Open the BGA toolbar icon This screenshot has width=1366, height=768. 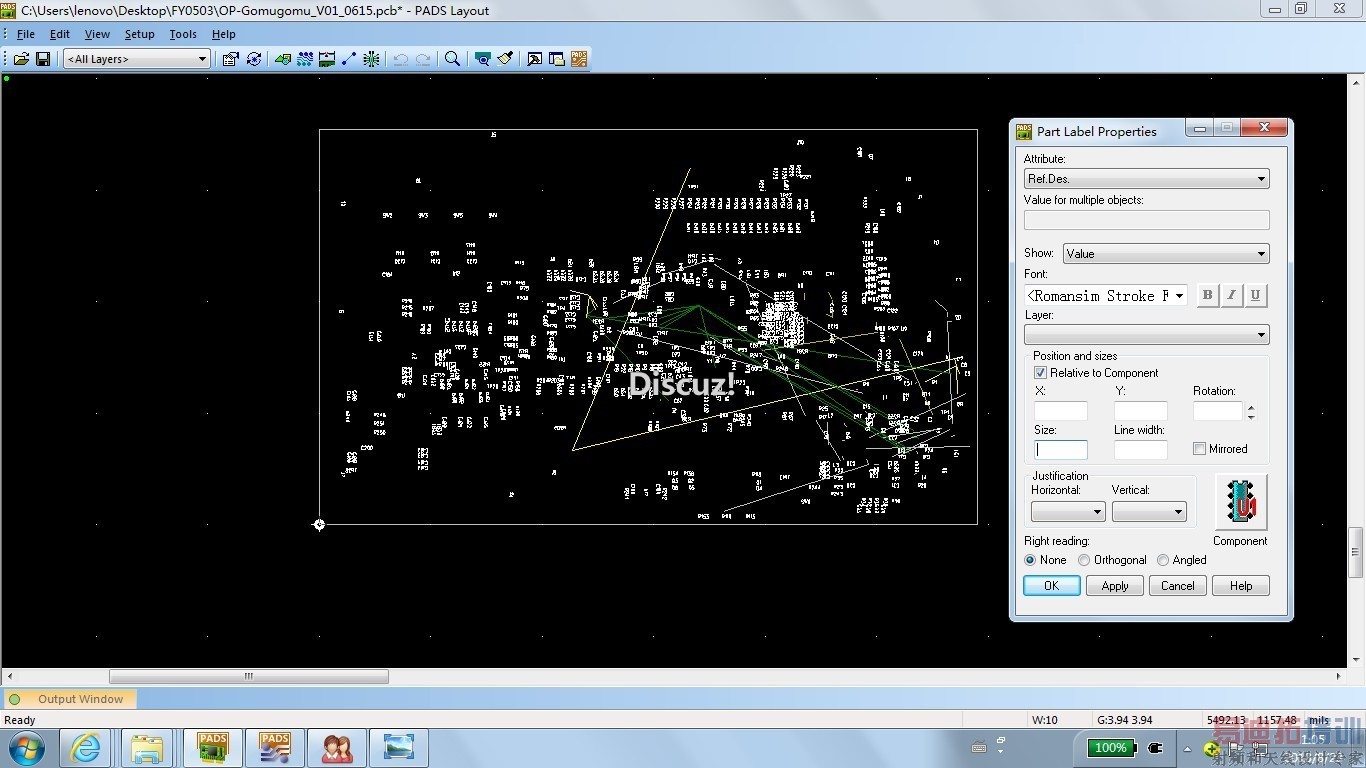coord(371,59)
